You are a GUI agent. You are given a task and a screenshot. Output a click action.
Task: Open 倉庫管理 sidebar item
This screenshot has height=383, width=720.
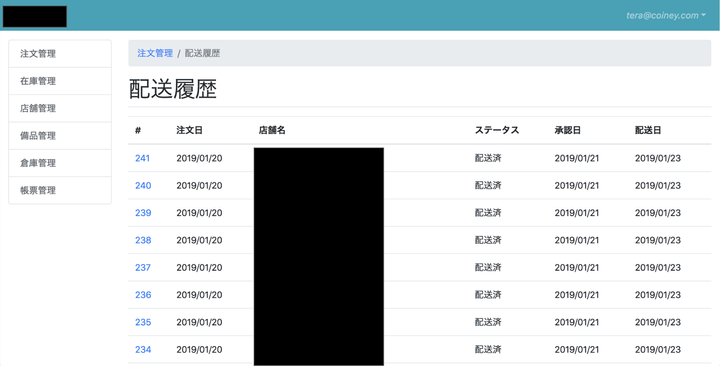(x=60, y=163)
